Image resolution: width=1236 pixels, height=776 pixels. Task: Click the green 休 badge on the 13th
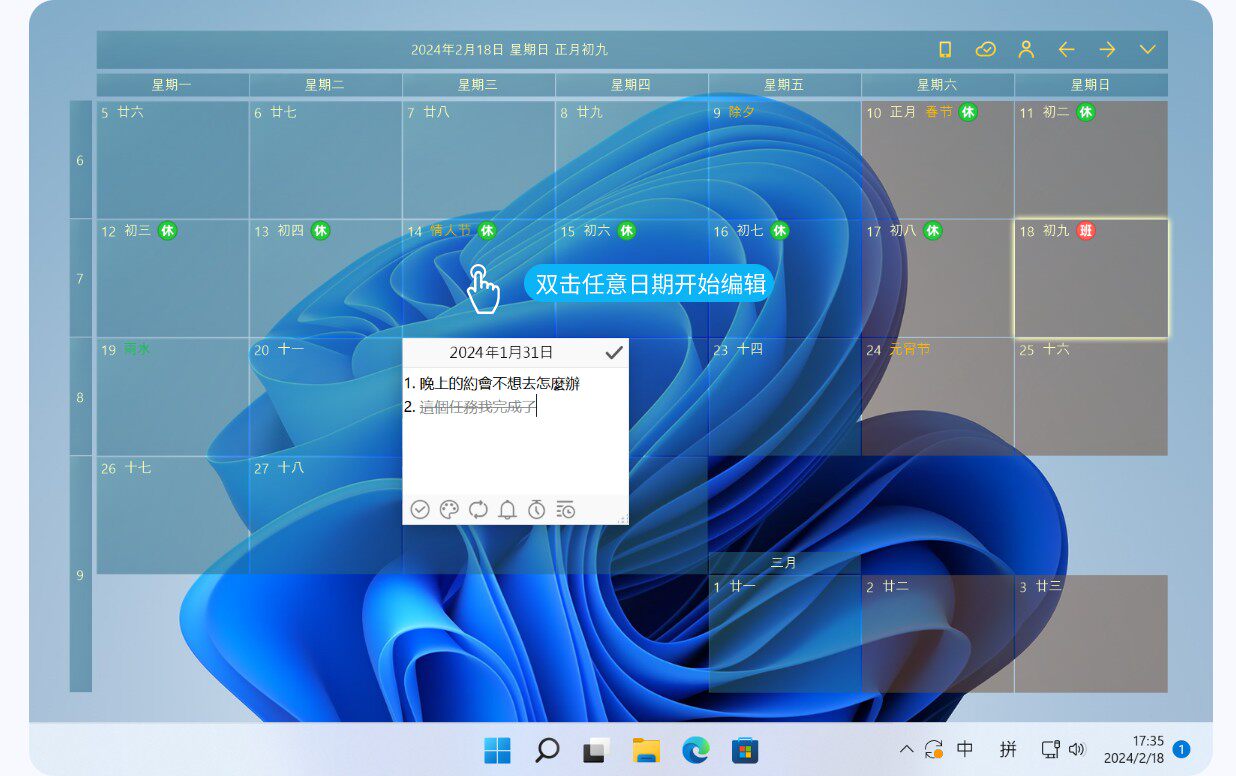pyautogui.click(x=320, y=231)
